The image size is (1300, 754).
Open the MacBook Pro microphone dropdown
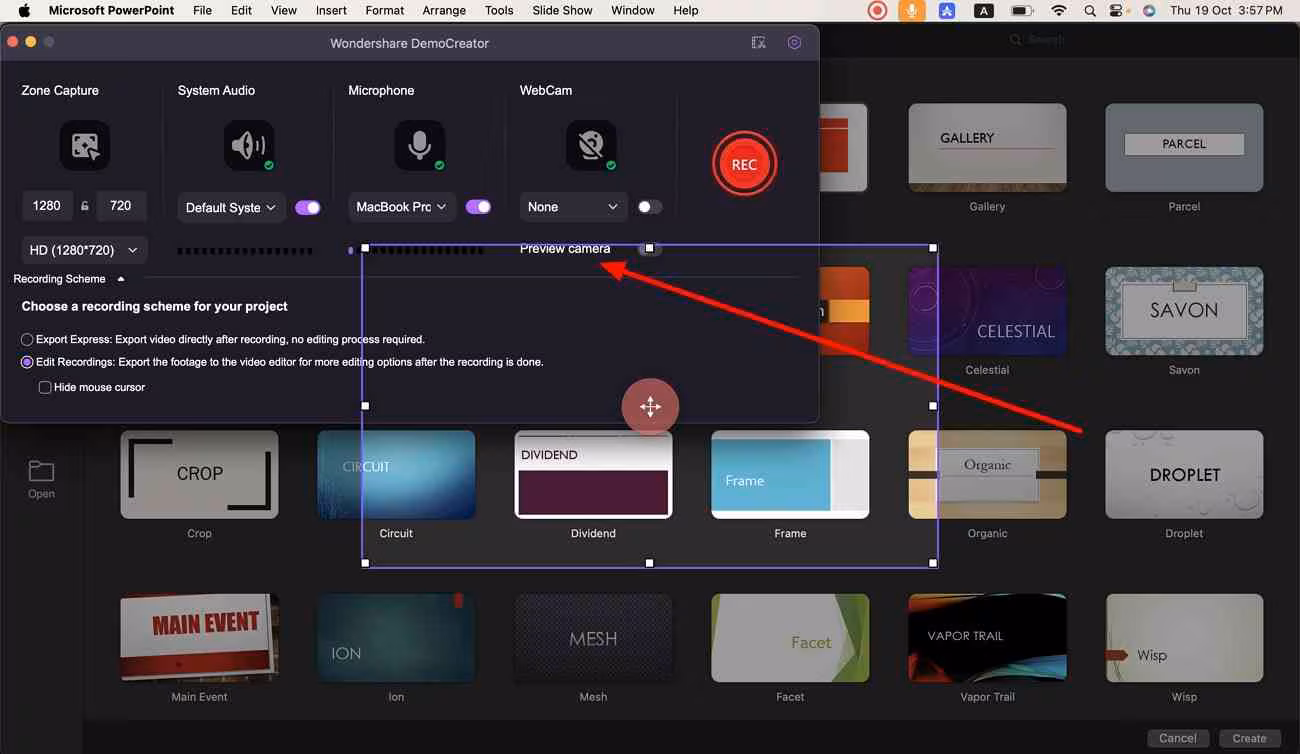tap(402, 207)
